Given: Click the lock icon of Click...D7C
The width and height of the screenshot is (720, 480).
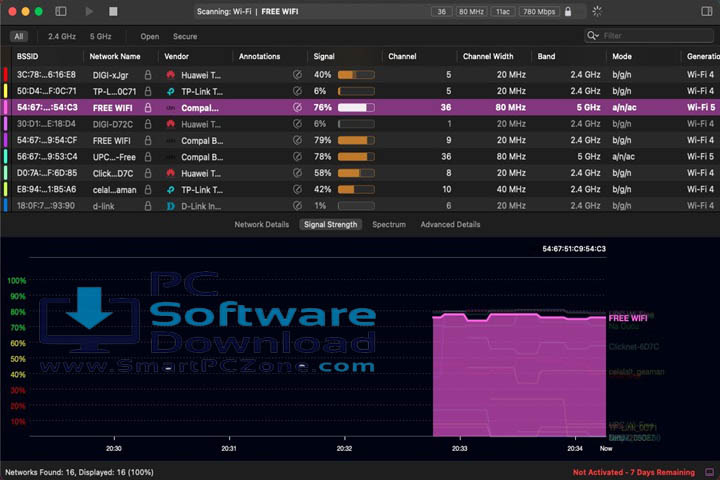Looking at the screenshot, I should (148, 173).
